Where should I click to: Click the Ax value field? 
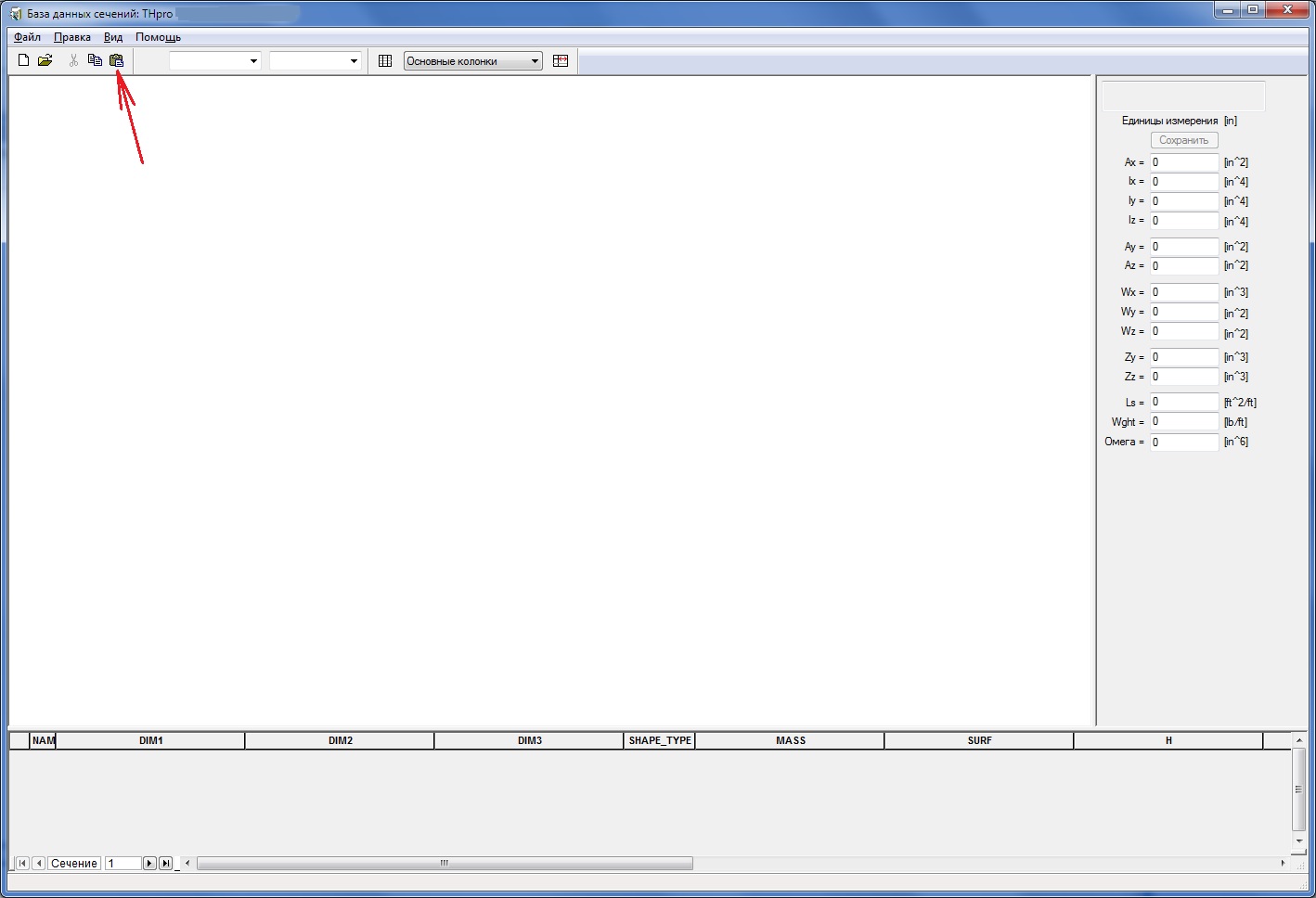1184,162
